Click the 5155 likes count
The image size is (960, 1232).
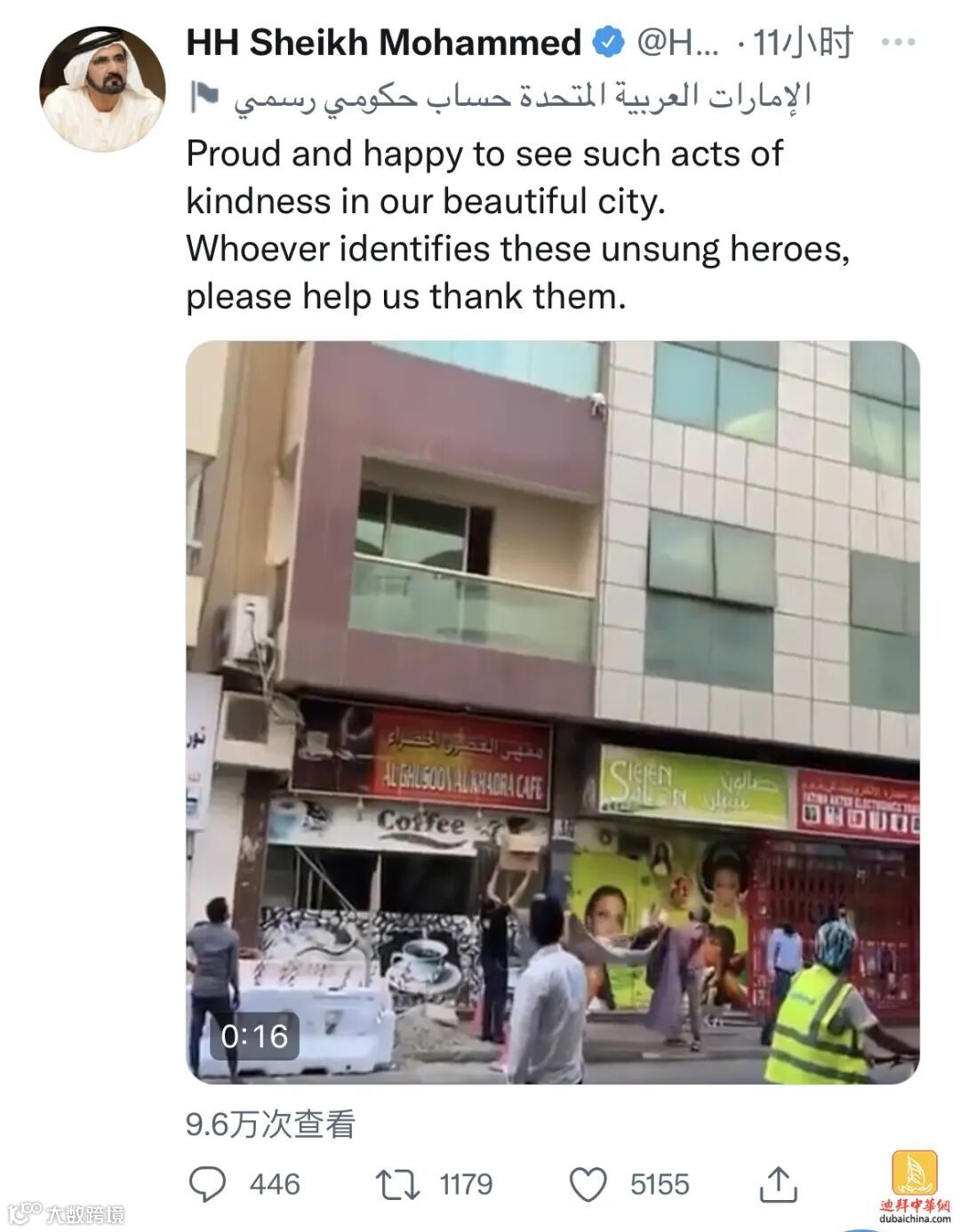(660, 1184)
